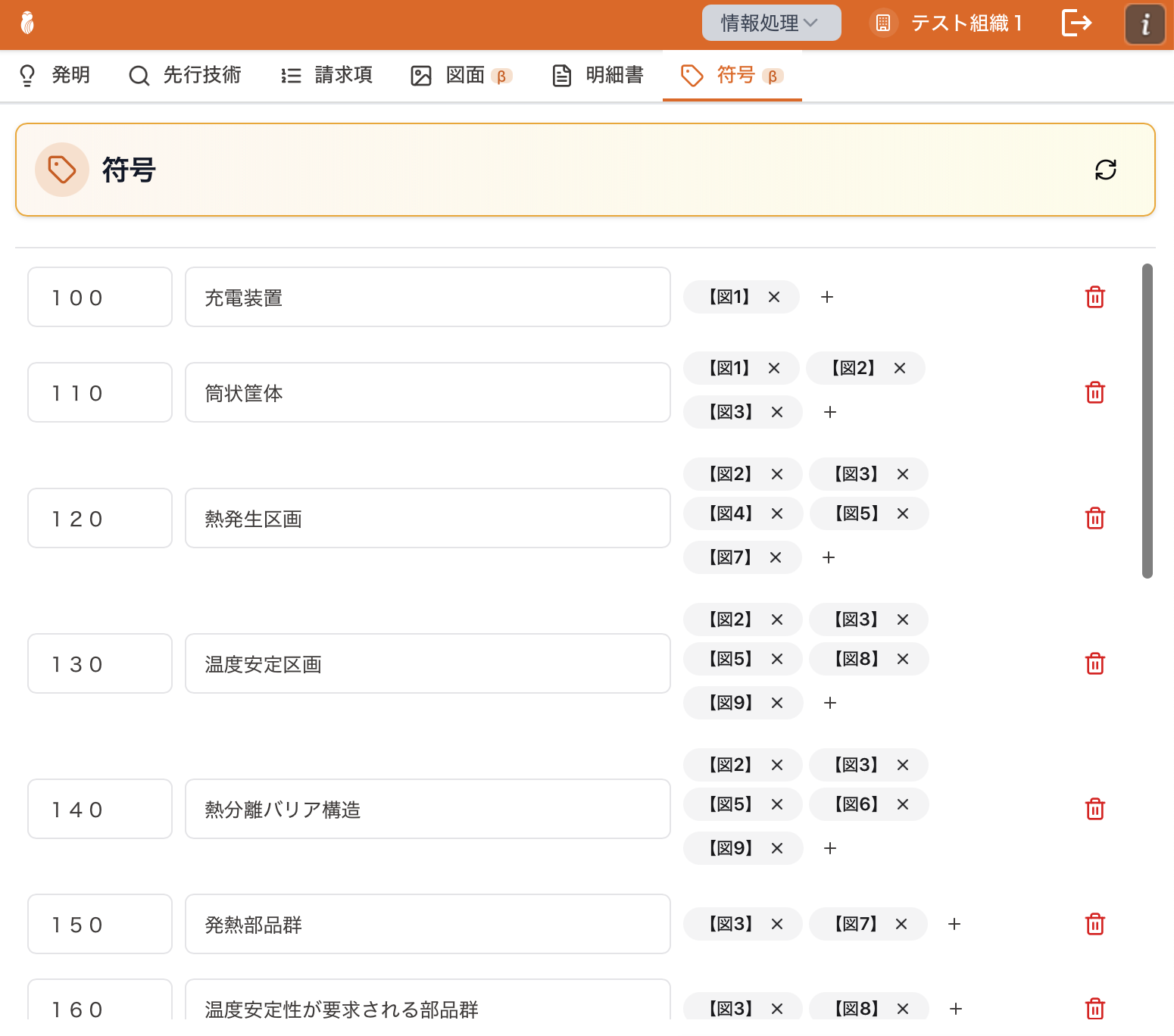The height and width of the screenshot is (1036, 1174).
Task: Click trash icon for 140 熱分離バリア構造
Action: (1094, 809)
